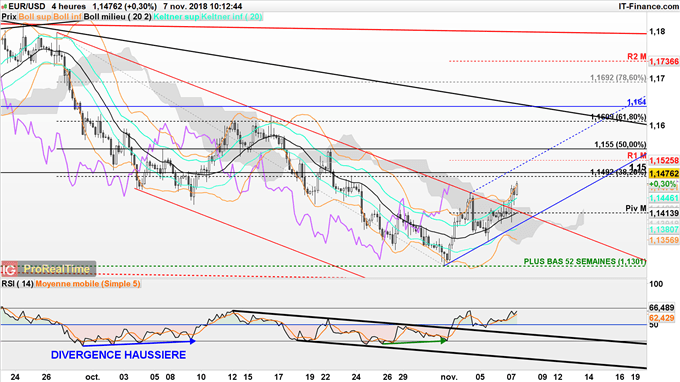Click the yellow 1,14762 current price tag
Screen dimensions: 680x382
point(664,173)
